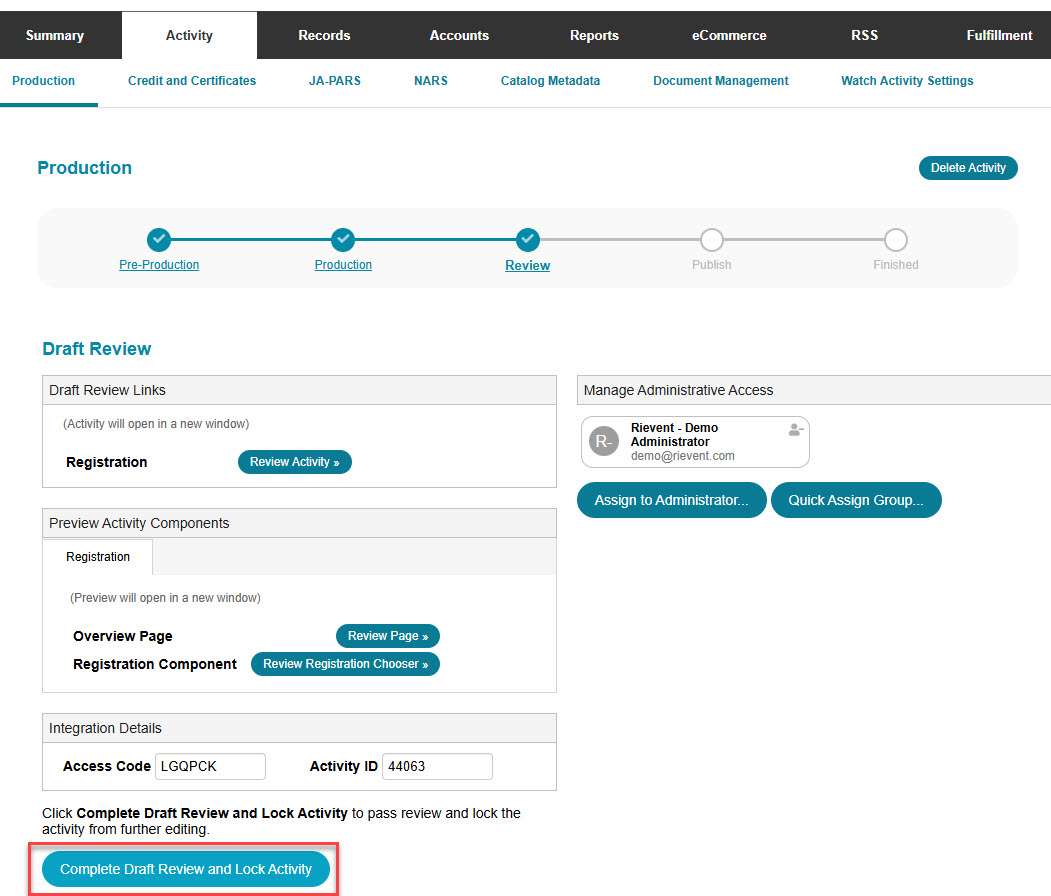Go to the JA-PARS sub-tab
Viewport: 1051px width, 896px height.
[x=334, y=80]
